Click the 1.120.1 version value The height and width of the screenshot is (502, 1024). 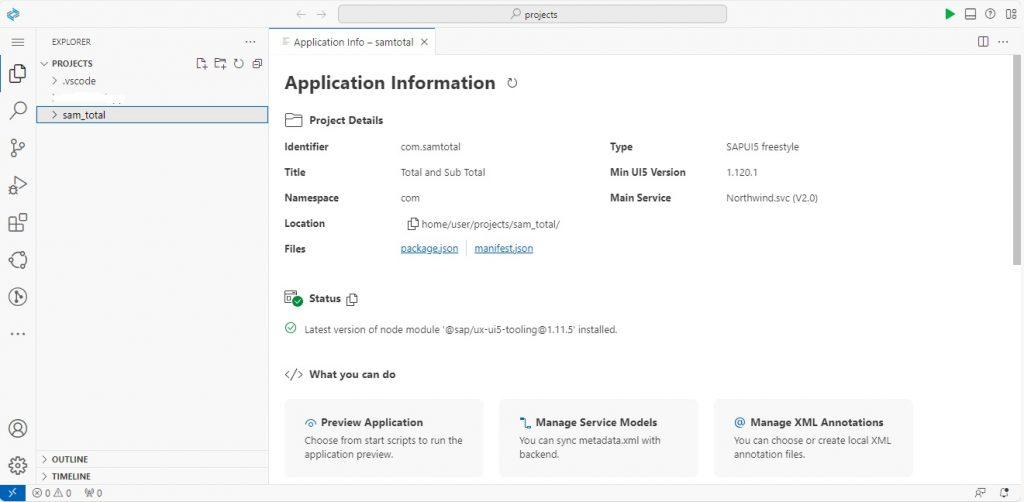(x=742, y=172)
